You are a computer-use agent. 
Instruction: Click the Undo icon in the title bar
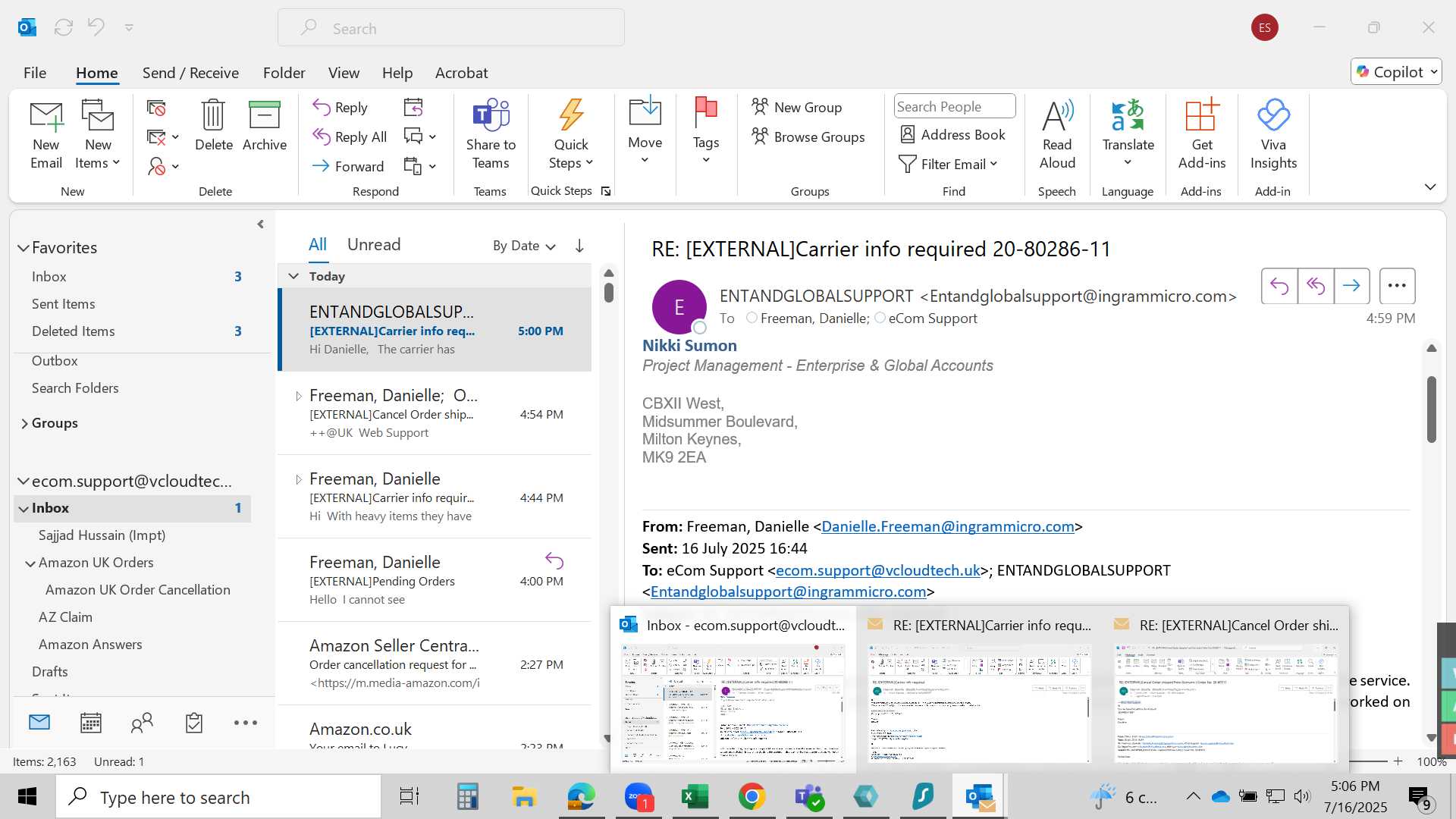click(96, 27)
